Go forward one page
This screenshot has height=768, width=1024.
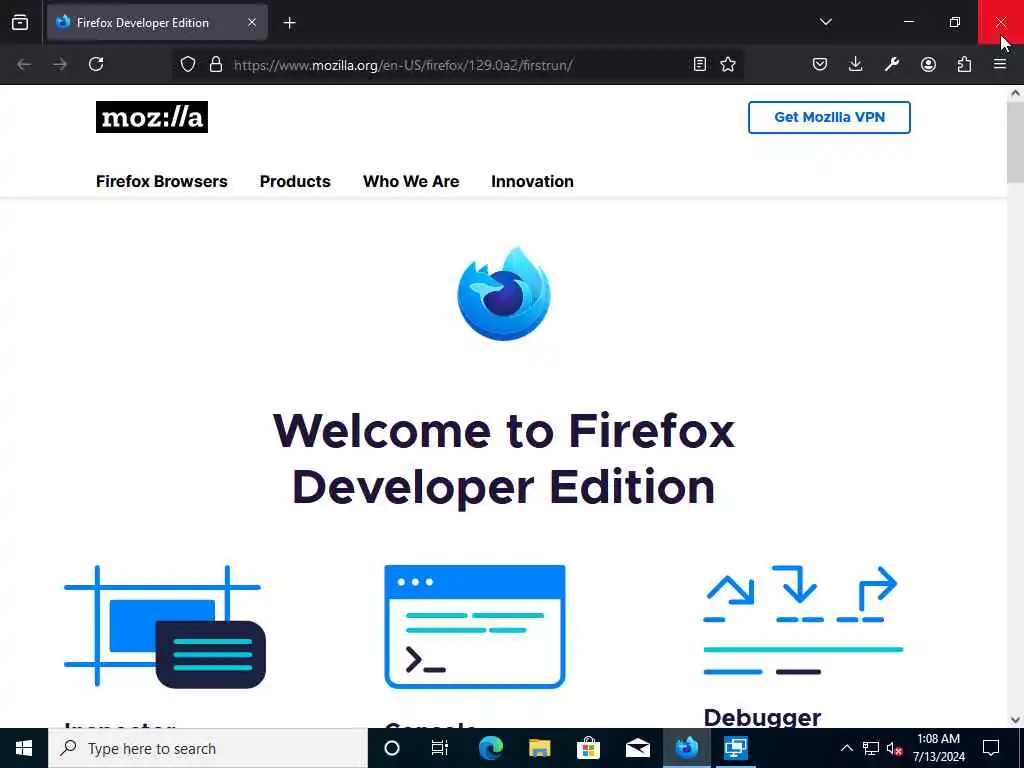[x=60, y=64]
